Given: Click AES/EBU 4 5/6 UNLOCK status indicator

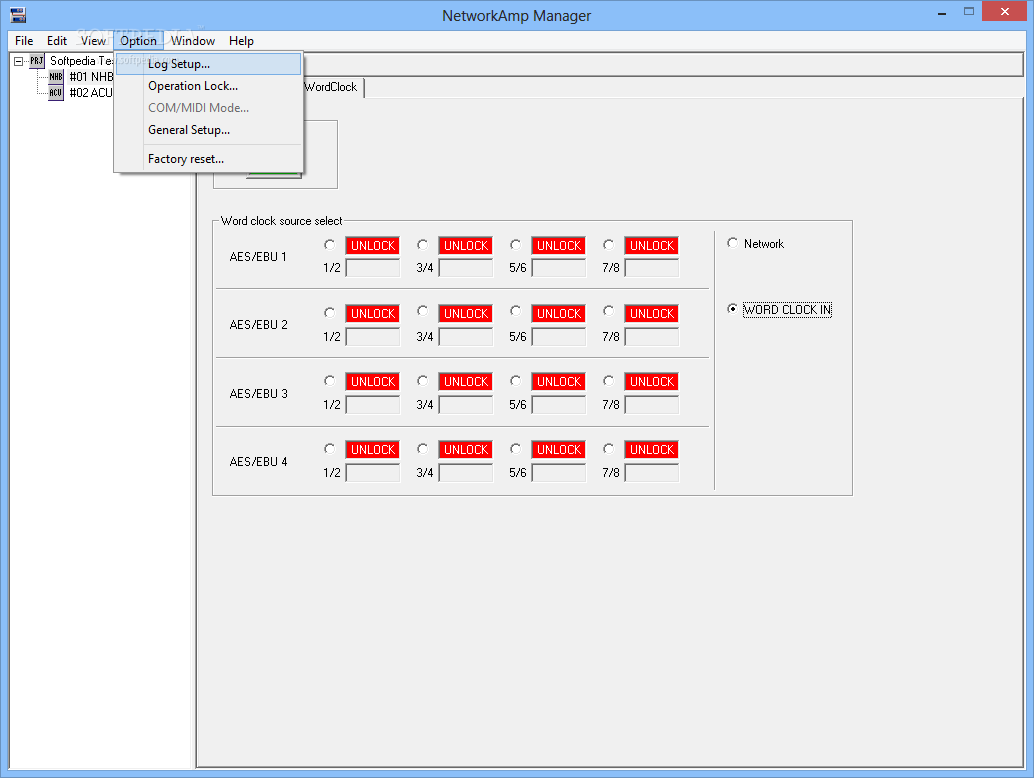Looking at the screenshot, I should [x=559, y=450].
